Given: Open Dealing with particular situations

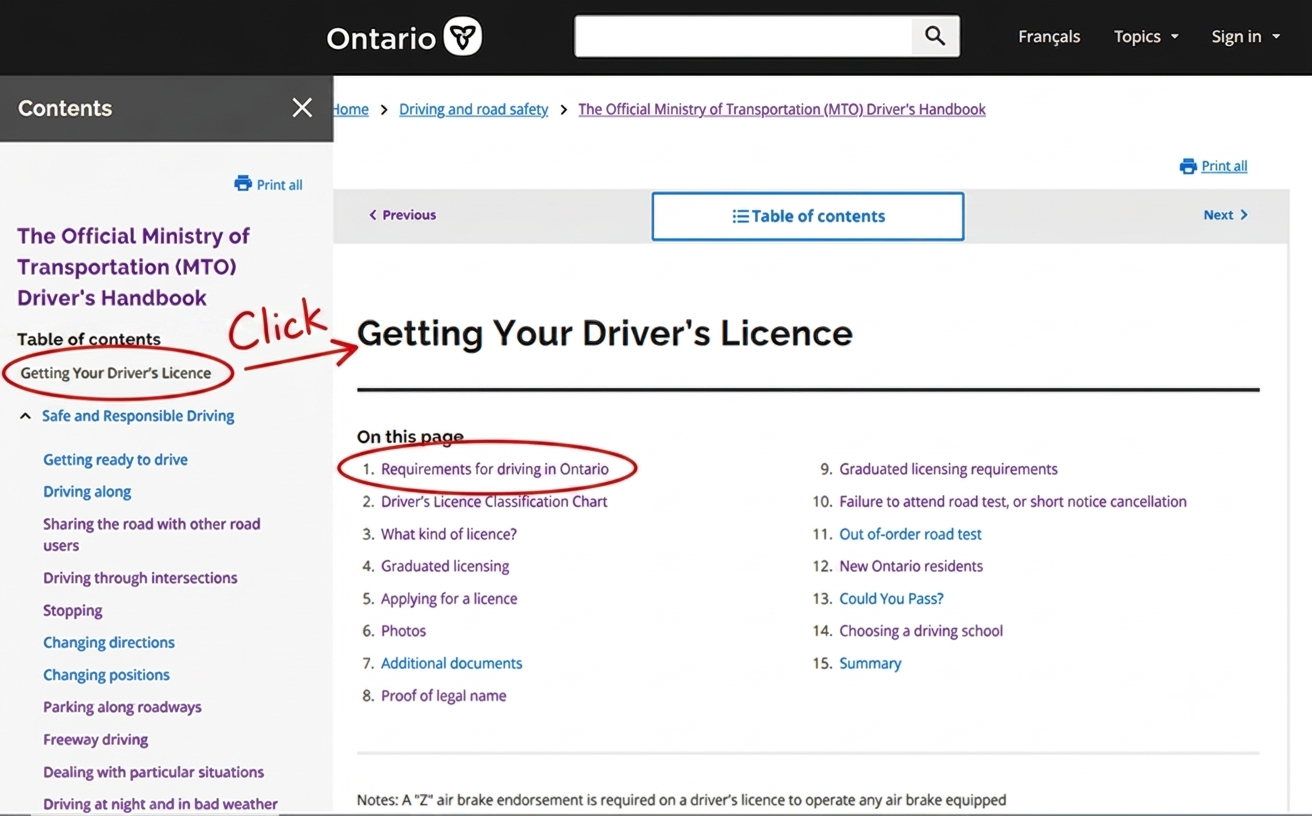Looking at the screenshot, I should [153, 772].
